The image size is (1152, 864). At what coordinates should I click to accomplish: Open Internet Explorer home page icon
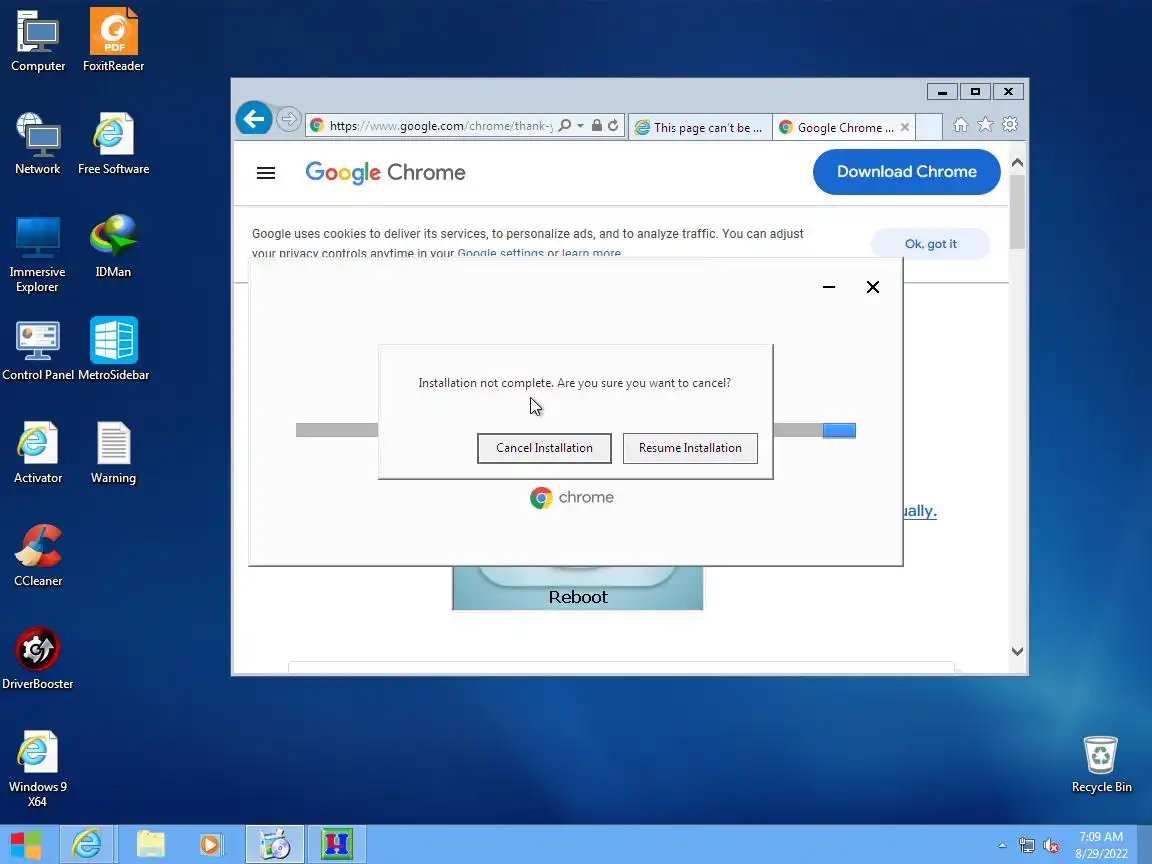coord(960,125)
